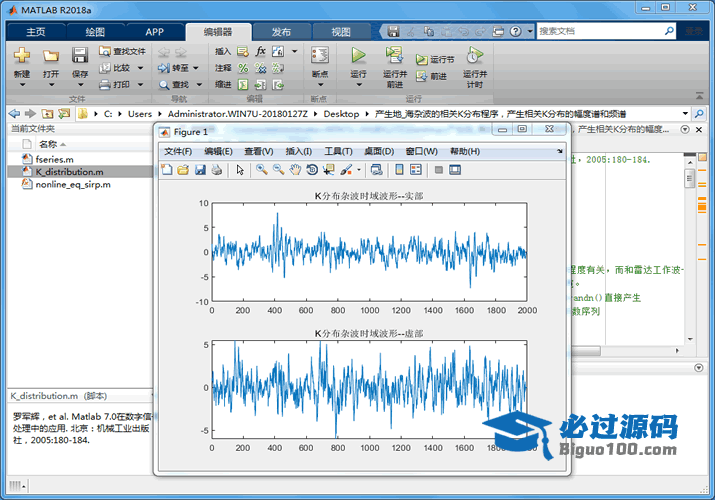Toggle the Zoom In tool in Figure 1
The width and height of the screenshot is (715, 500).
[x=262, y=170]
